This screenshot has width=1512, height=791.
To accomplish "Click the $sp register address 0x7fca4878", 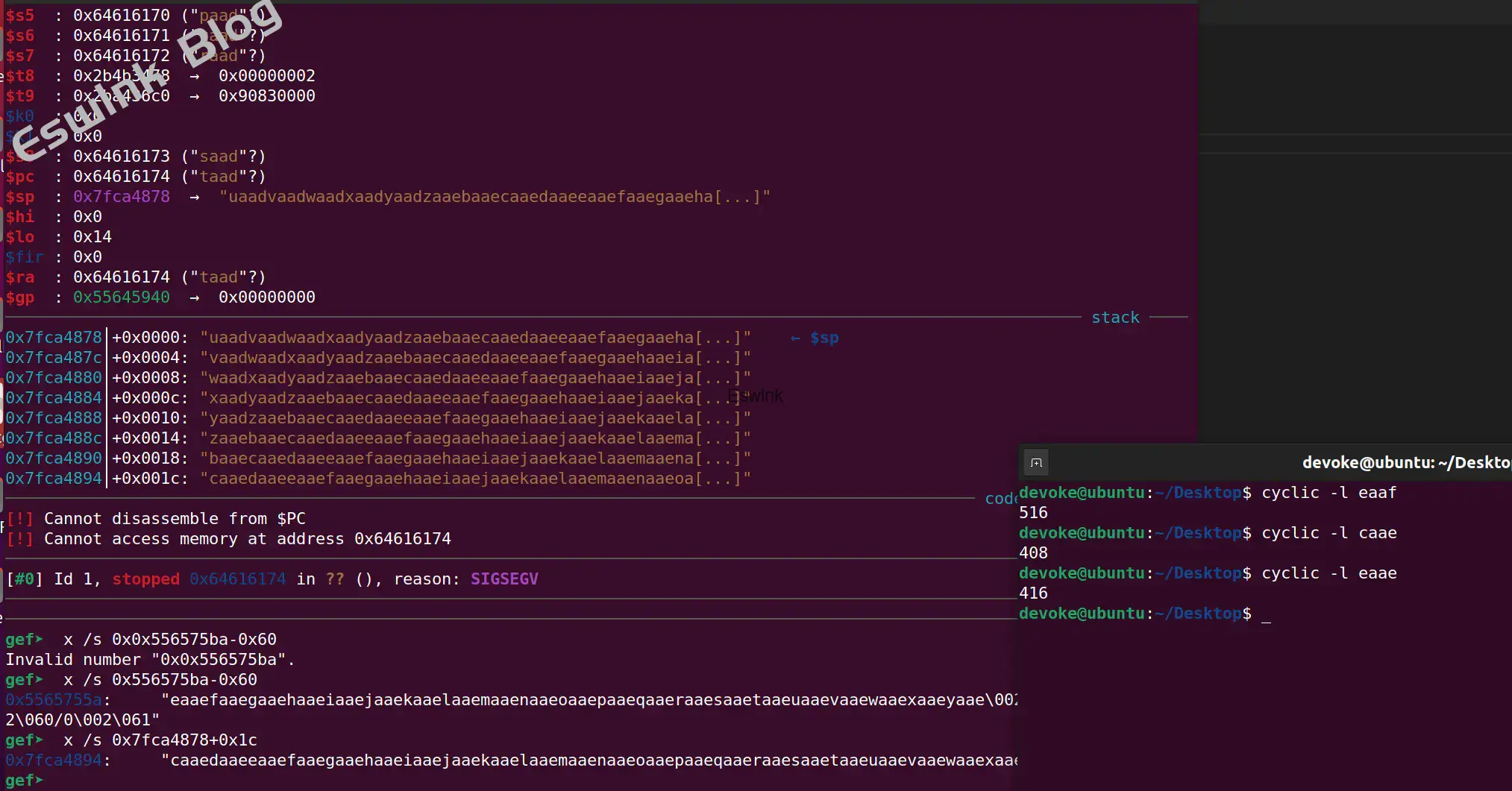I will [121, 197].
